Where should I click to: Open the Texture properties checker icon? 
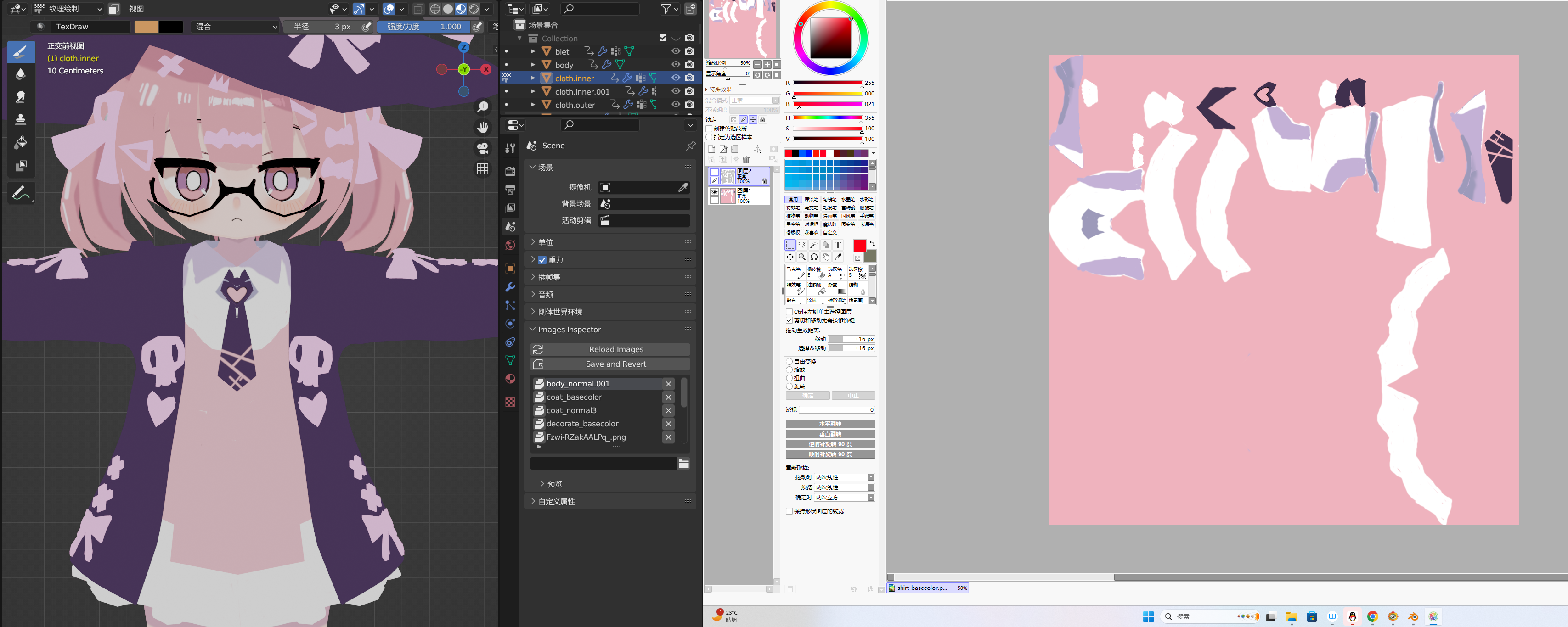click(510, 402)
